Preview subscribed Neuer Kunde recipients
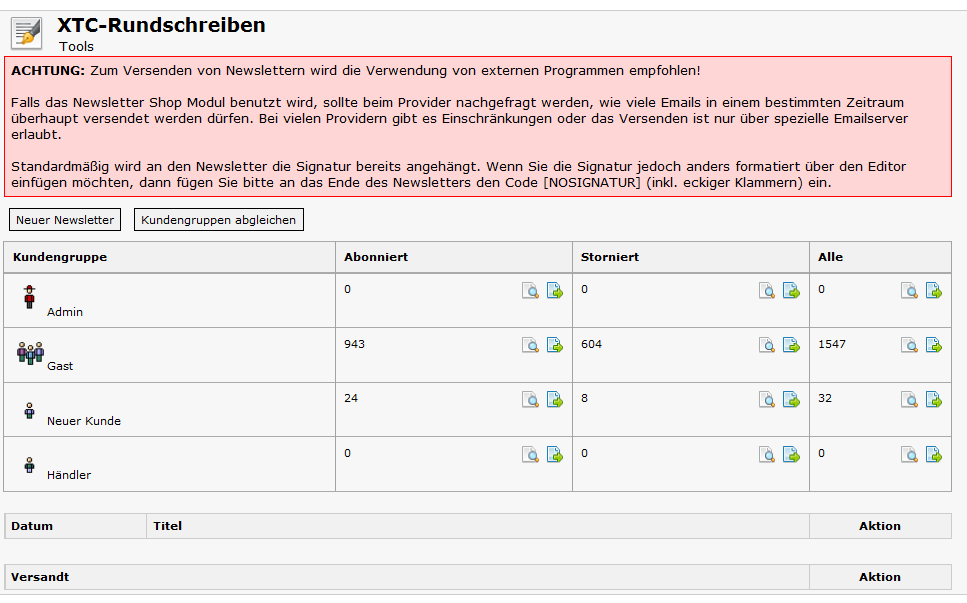967x603 pixels. (x=531, y=399)
